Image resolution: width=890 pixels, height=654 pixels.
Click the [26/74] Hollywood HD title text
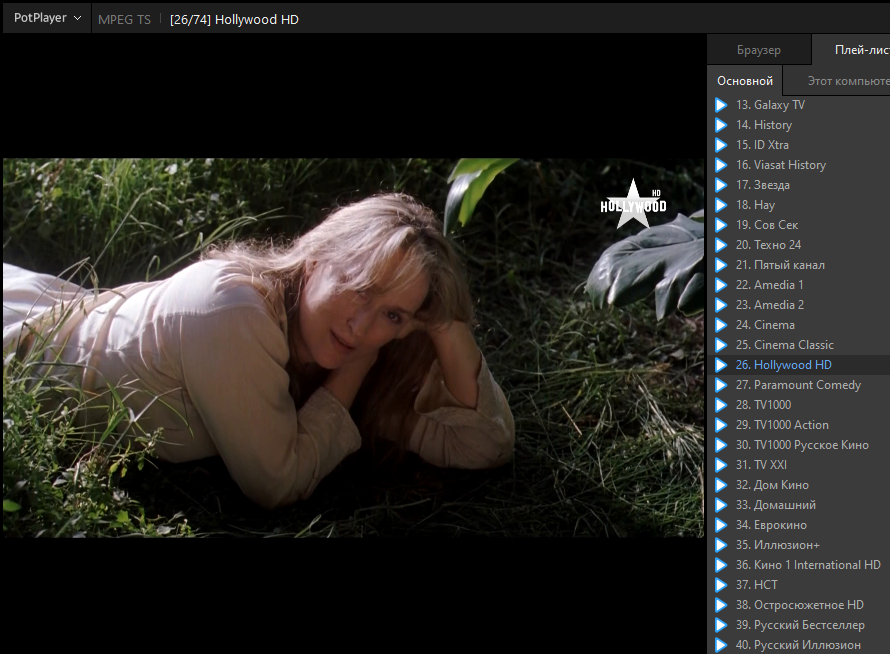(x=234, y=19)
